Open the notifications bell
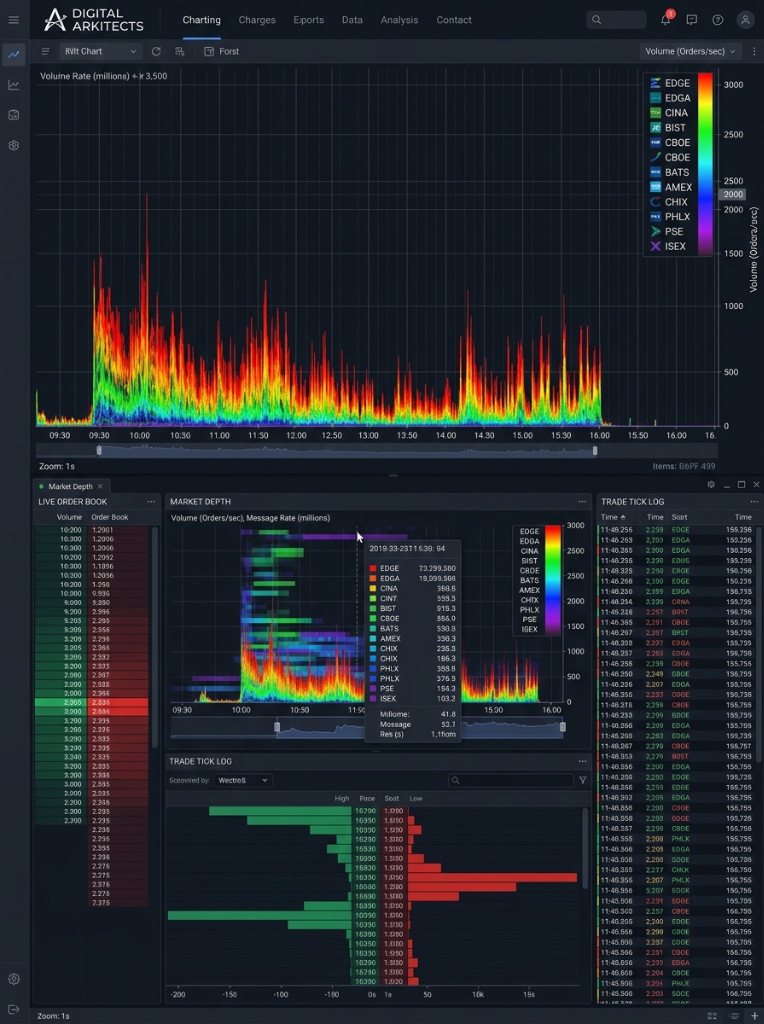Image resolution: width=764 pixels, height=1024 pixels. pos(665,20)
